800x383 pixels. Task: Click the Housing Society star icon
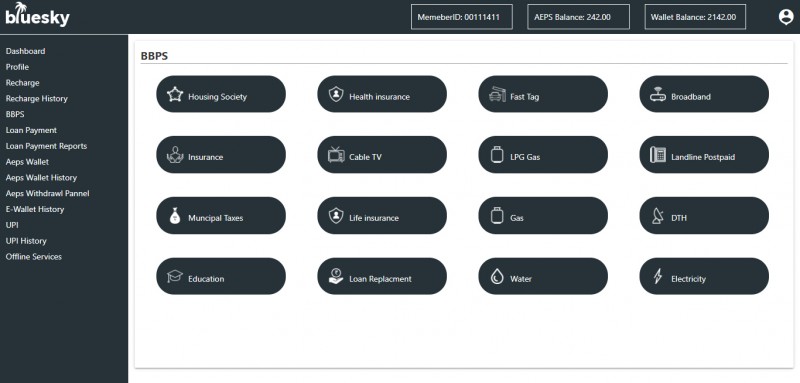click(x=175, y=94)
